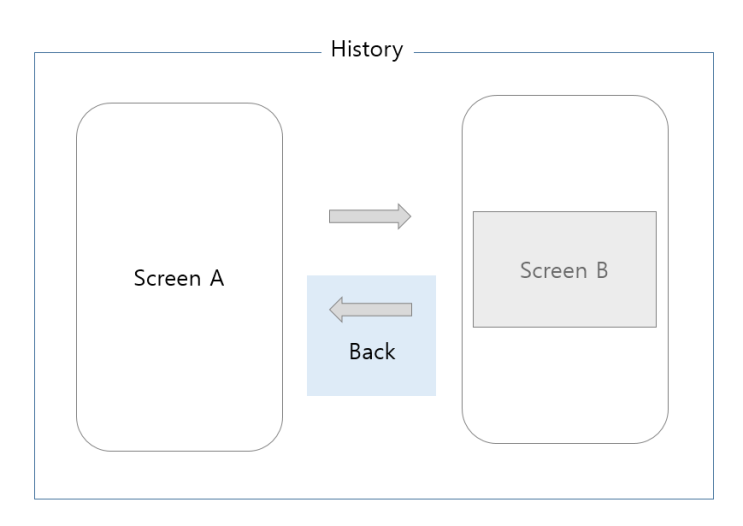The image size is (743, 526).
Task: Click the letter A in Screen A
Action: pyautogui.click(x=217, y=278)
